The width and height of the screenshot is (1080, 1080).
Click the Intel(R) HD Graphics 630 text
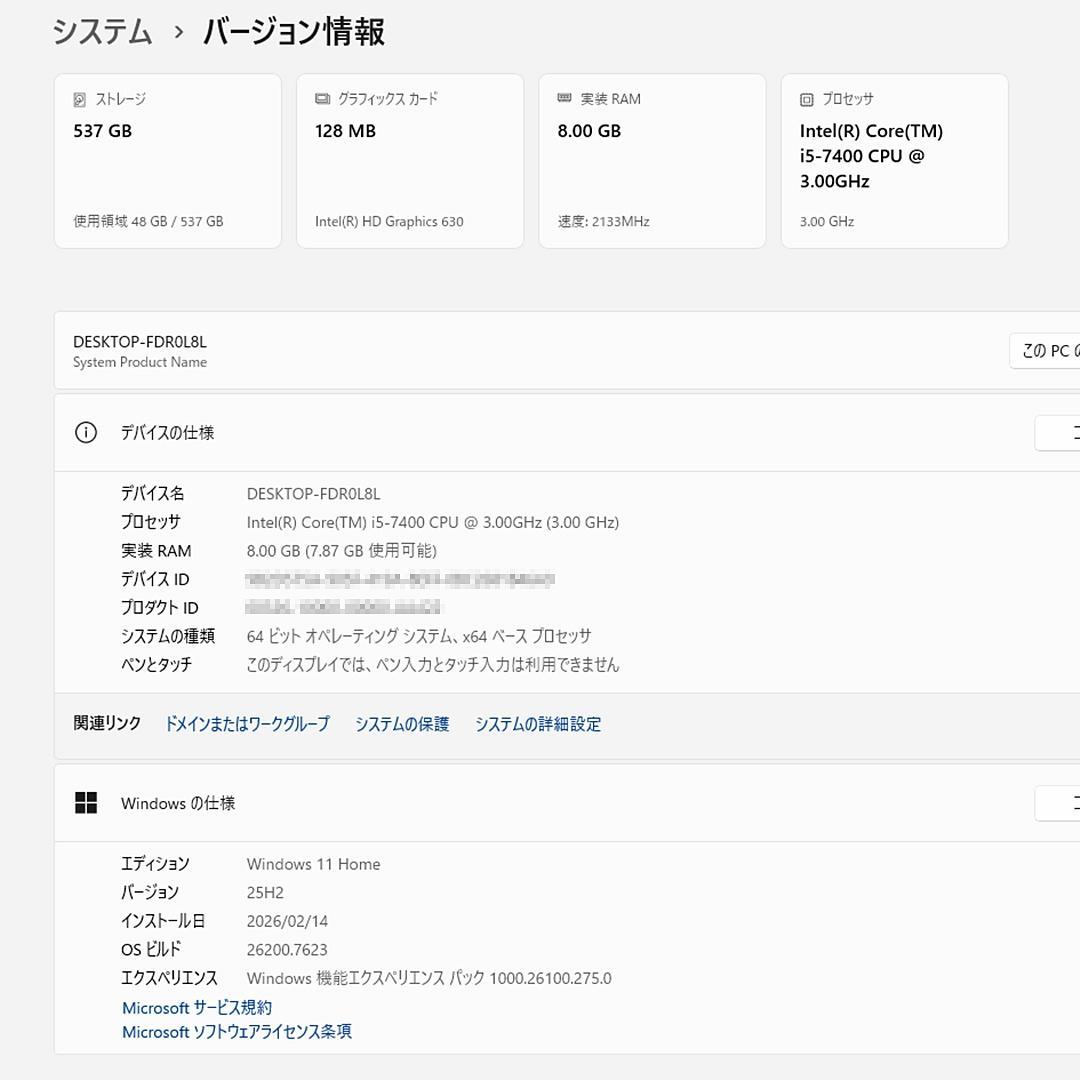389,221
